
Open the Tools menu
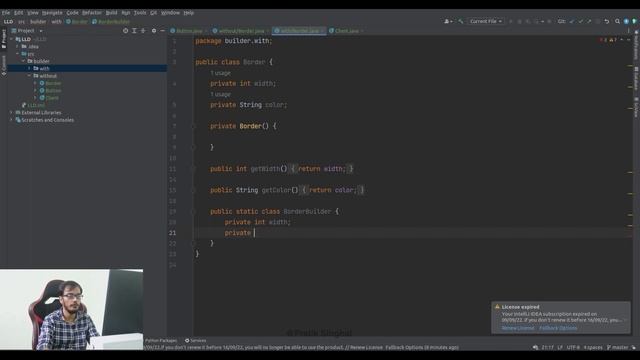[x=140, y=13]
